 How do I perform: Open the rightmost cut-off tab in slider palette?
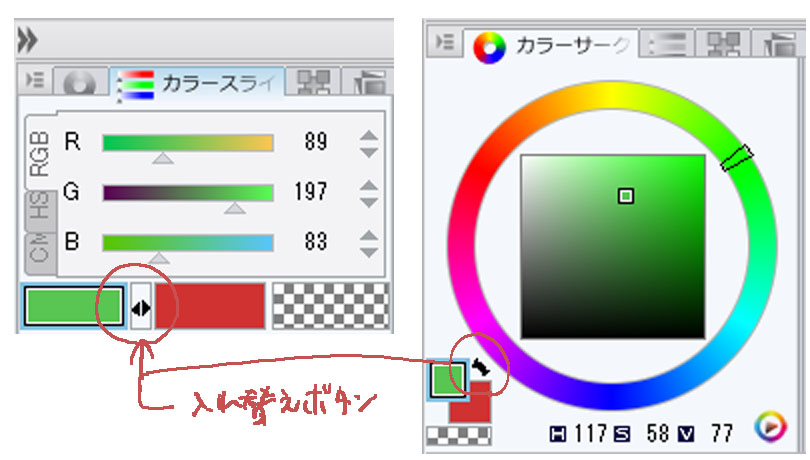tap(369, 82)
